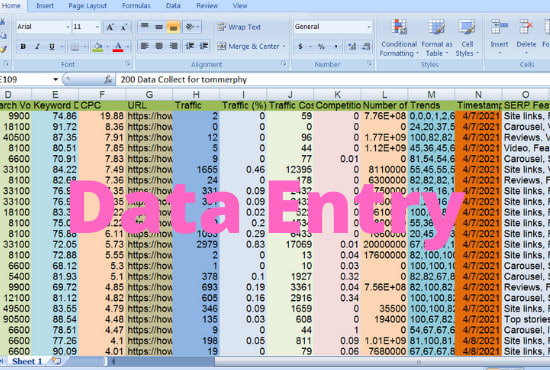Switch to the Formulas tab
This screenshot has width=550, height=370.
click(136, 6)
